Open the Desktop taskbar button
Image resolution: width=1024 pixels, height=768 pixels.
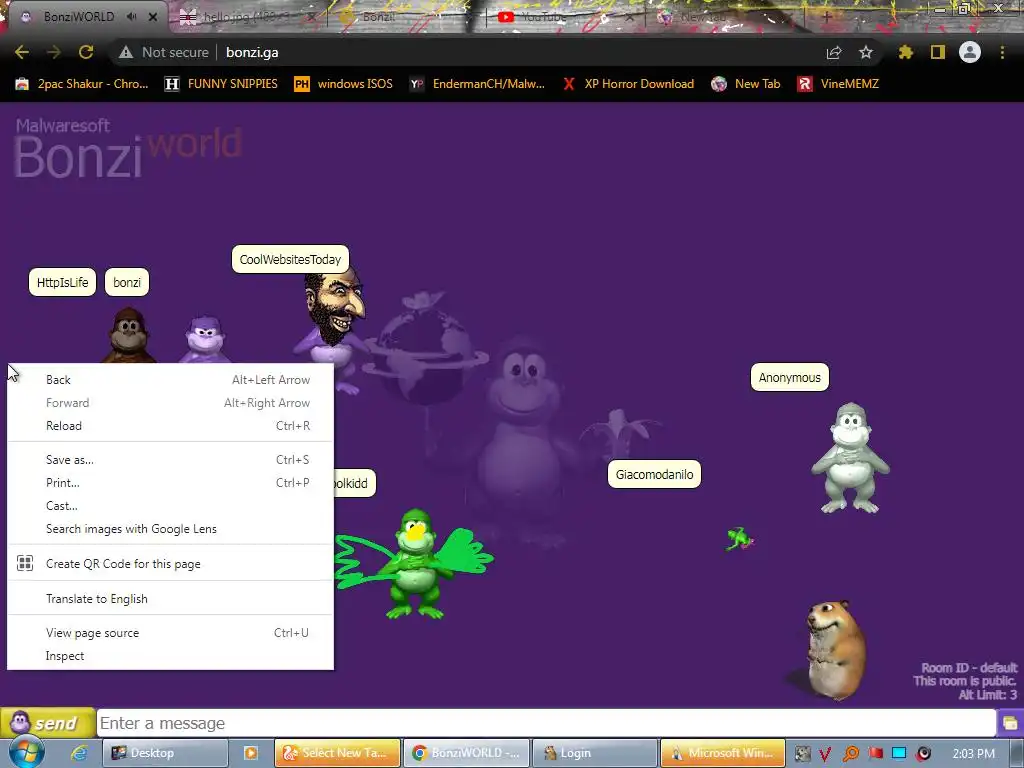(x=165, y=753)
